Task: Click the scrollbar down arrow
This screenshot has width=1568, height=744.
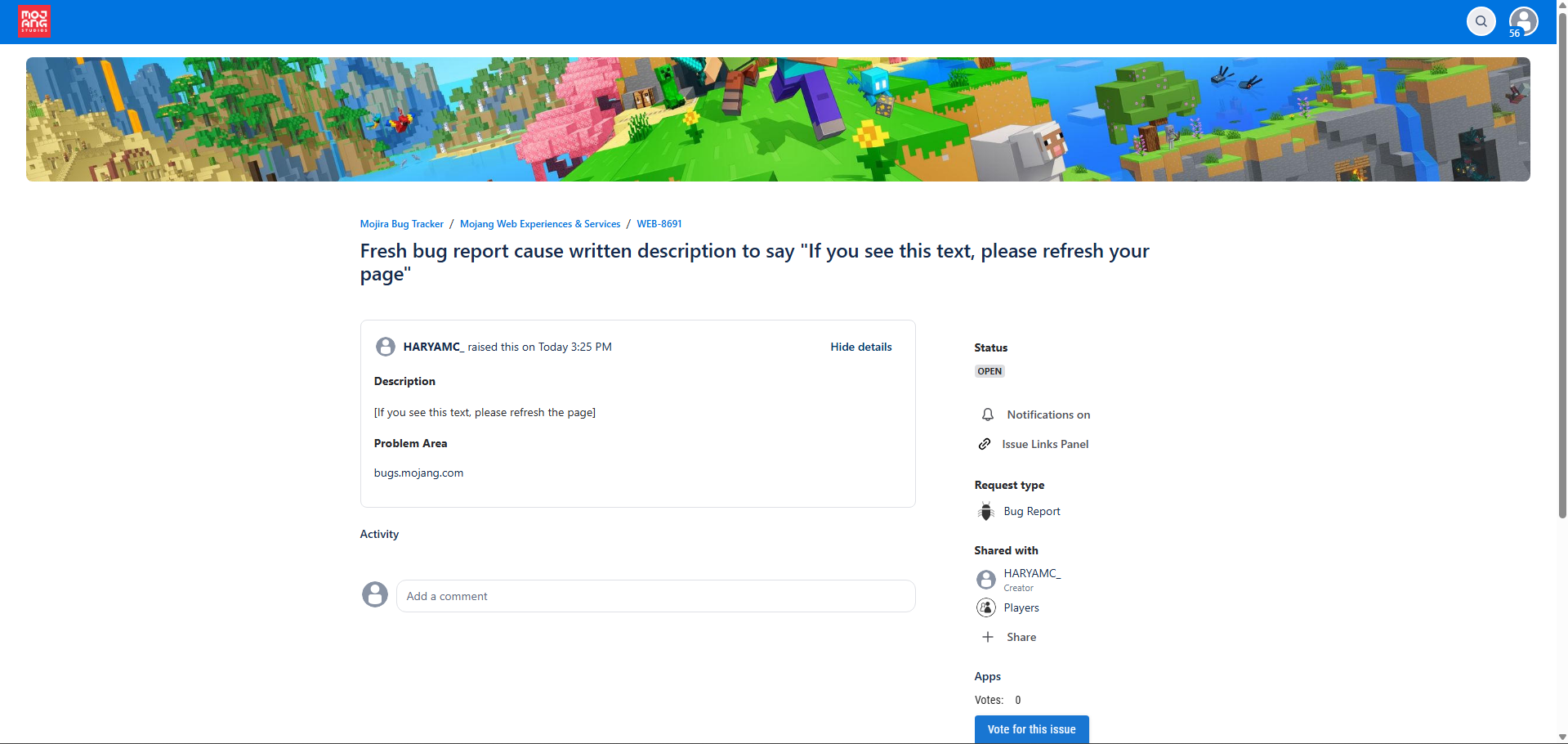Action: (1562, 737)
